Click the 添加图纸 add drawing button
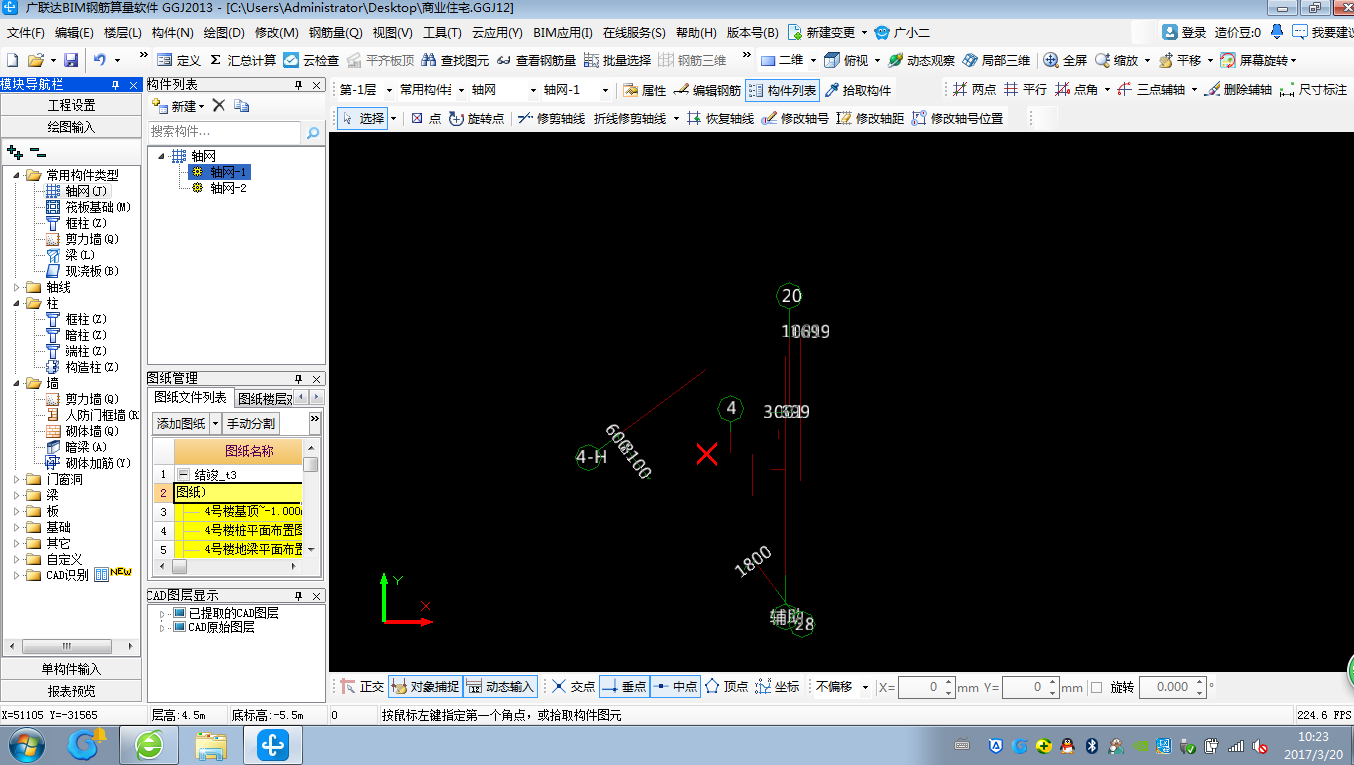 tap(181, 423)
